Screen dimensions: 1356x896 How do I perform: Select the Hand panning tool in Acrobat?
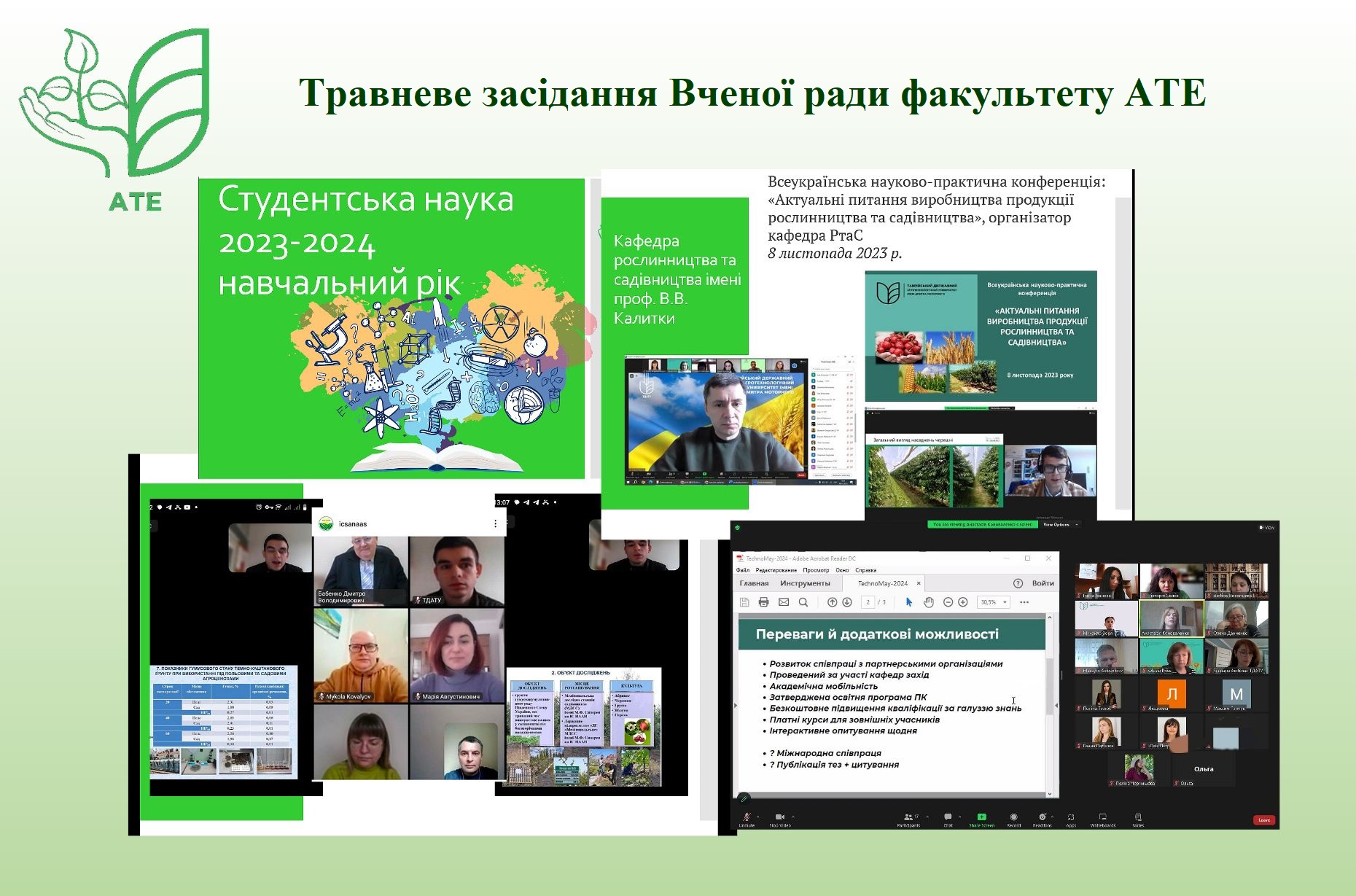tap(929, 602)
